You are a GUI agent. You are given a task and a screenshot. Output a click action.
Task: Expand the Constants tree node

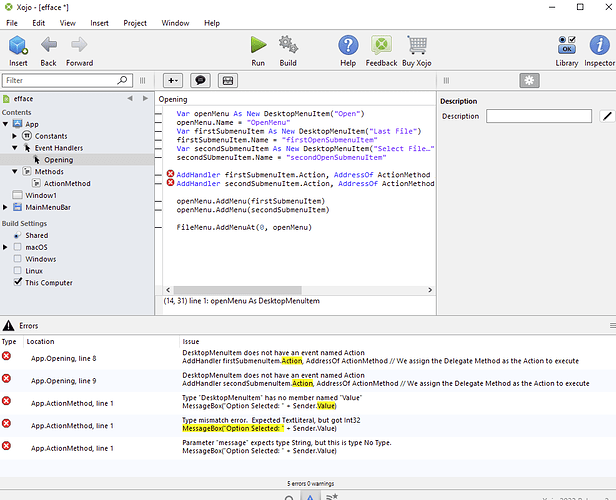[15, 136]
